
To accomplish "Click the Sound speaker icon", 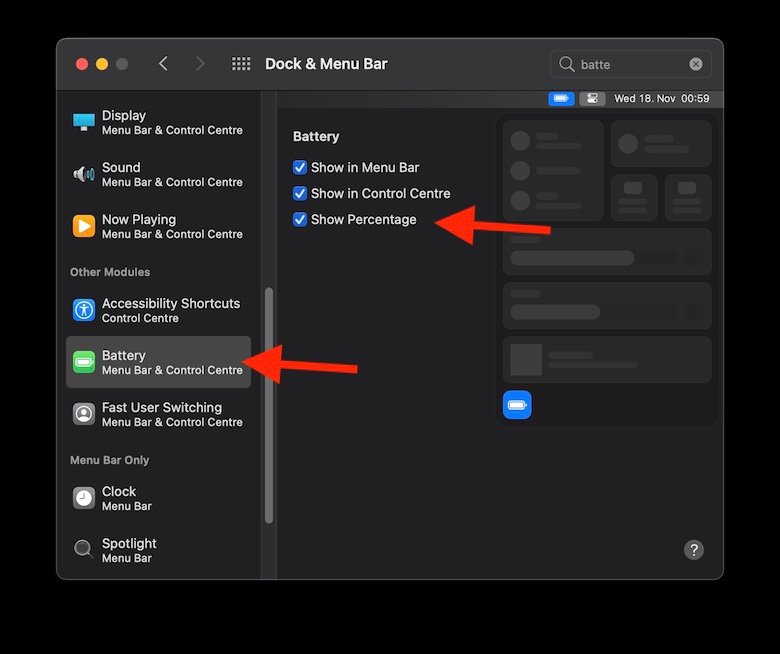I will pos(84,174).
